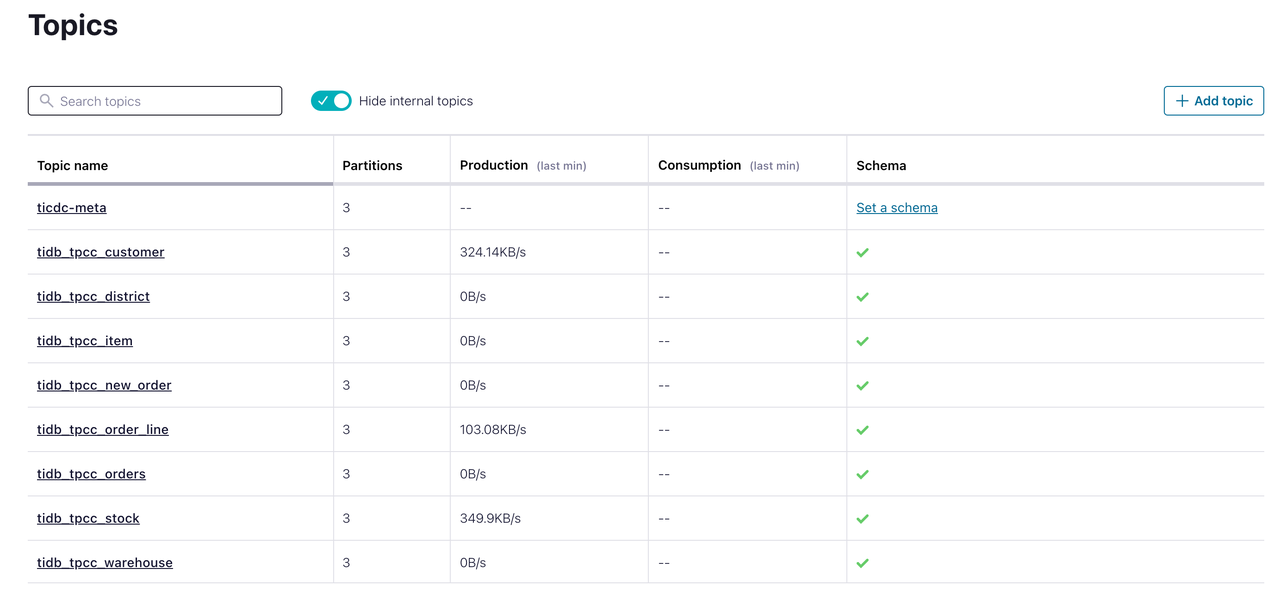The image size is (1280, 599).
Task: Click green schema checkmark for tidb_tpcc_item
Action: [x=862, y=341]
